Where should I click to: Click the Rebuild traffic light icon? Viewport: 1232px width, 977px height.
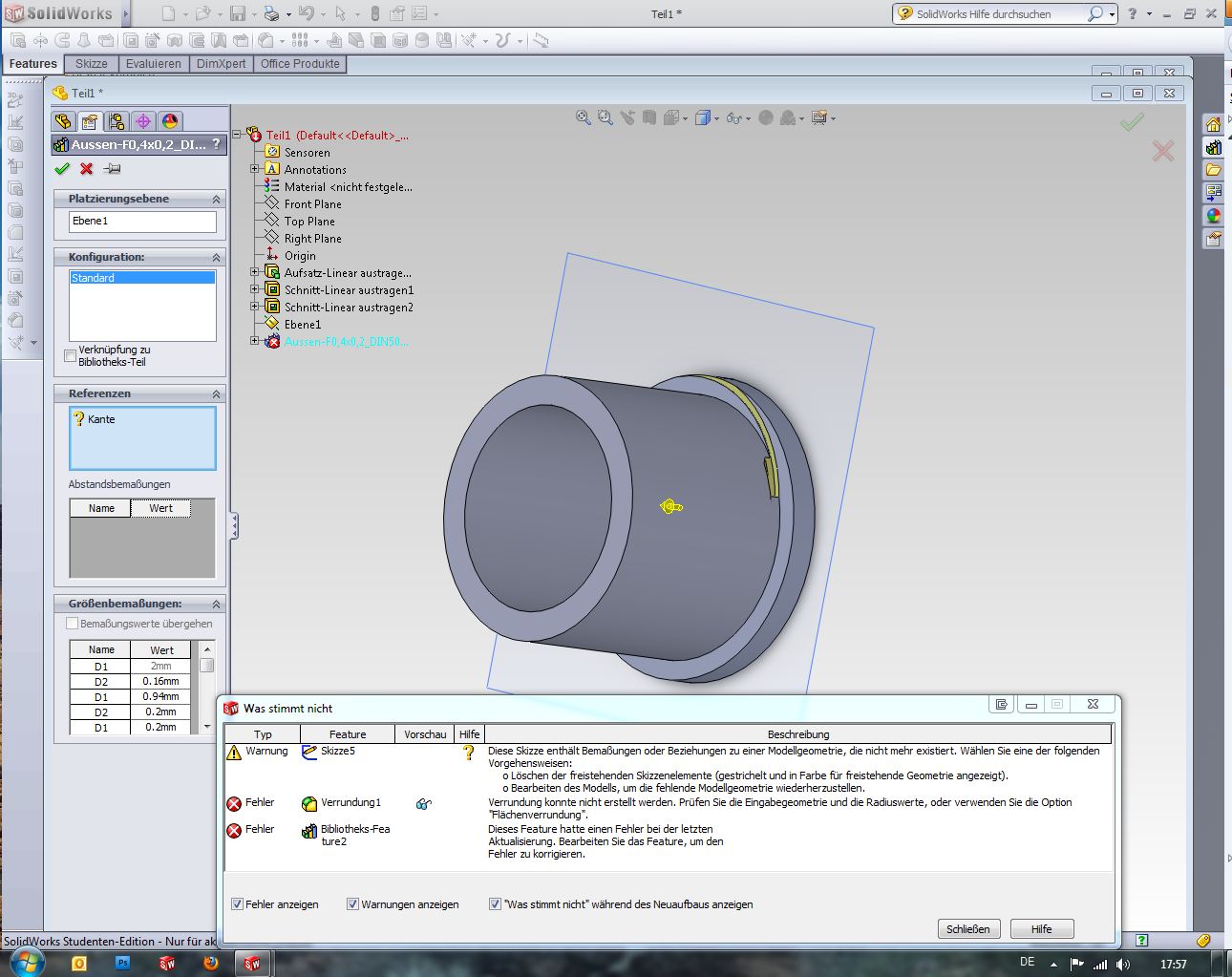[374, 13]
